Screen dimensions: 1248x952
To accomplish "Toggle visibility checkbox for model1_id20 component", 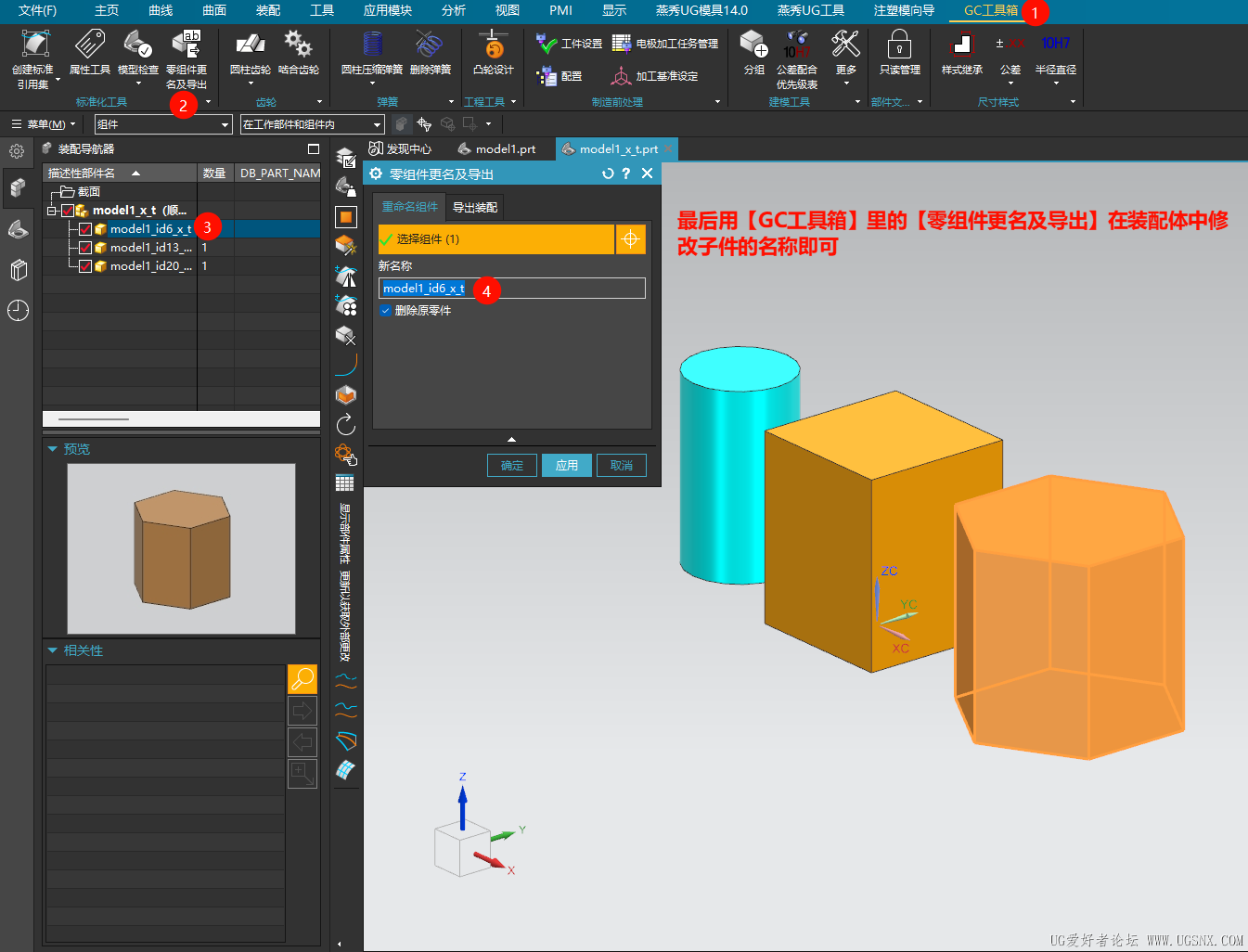I will point(85,266).
